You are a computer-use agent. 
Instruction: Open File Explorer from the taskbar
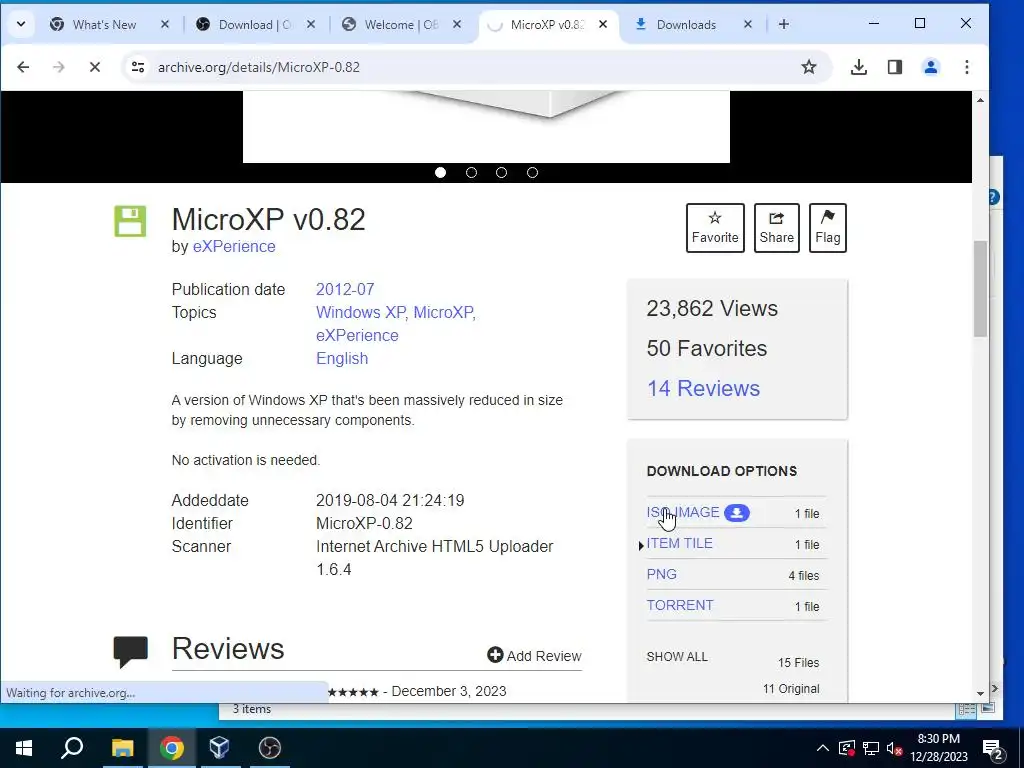click(122, 748)
